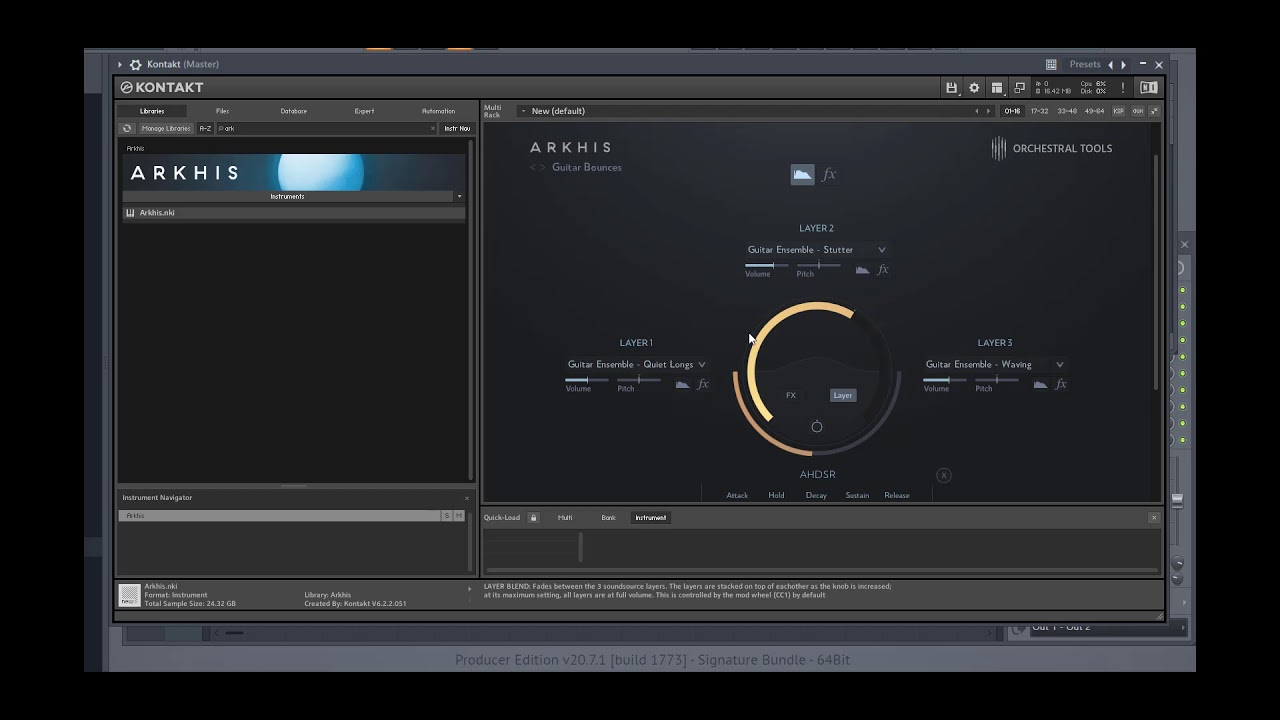1280x720 pixels.
Task: Solo Arkhis with the S button in Navigator
Action: click(447, 516)
